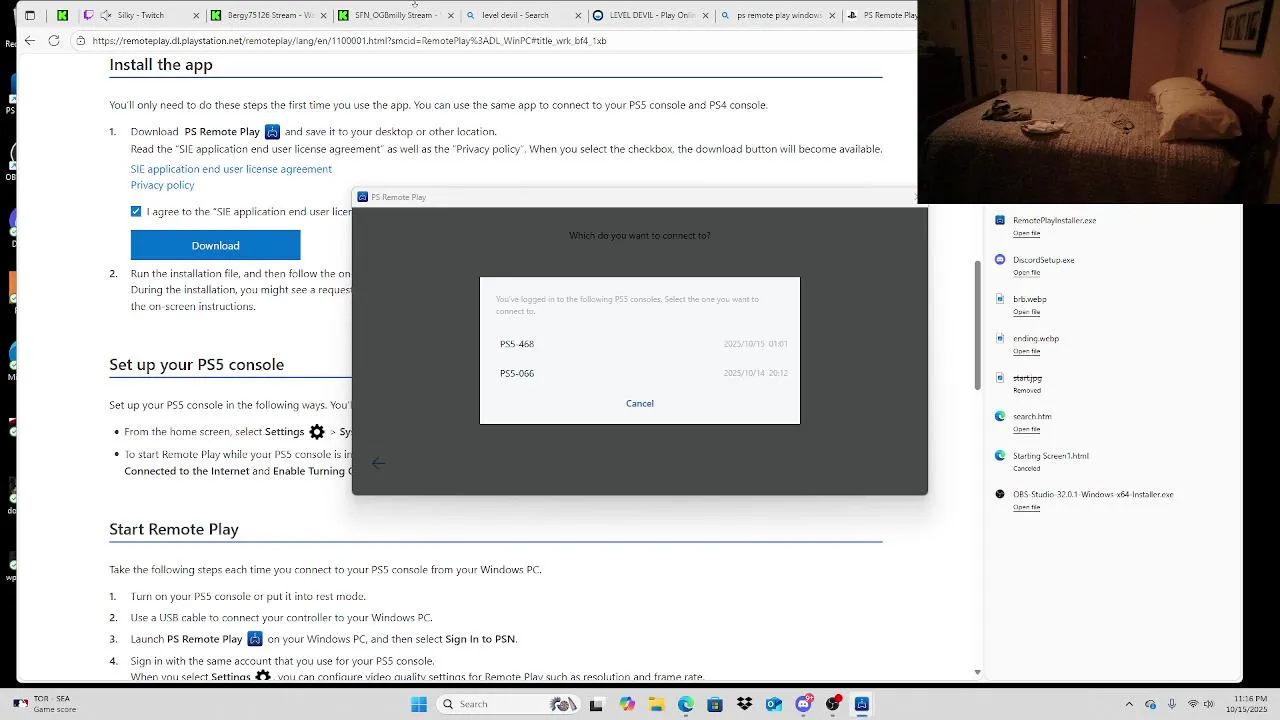Open Discord from the taskbar
The width and height of the screenshot is (1280, 720).
(x=803, y=704)
